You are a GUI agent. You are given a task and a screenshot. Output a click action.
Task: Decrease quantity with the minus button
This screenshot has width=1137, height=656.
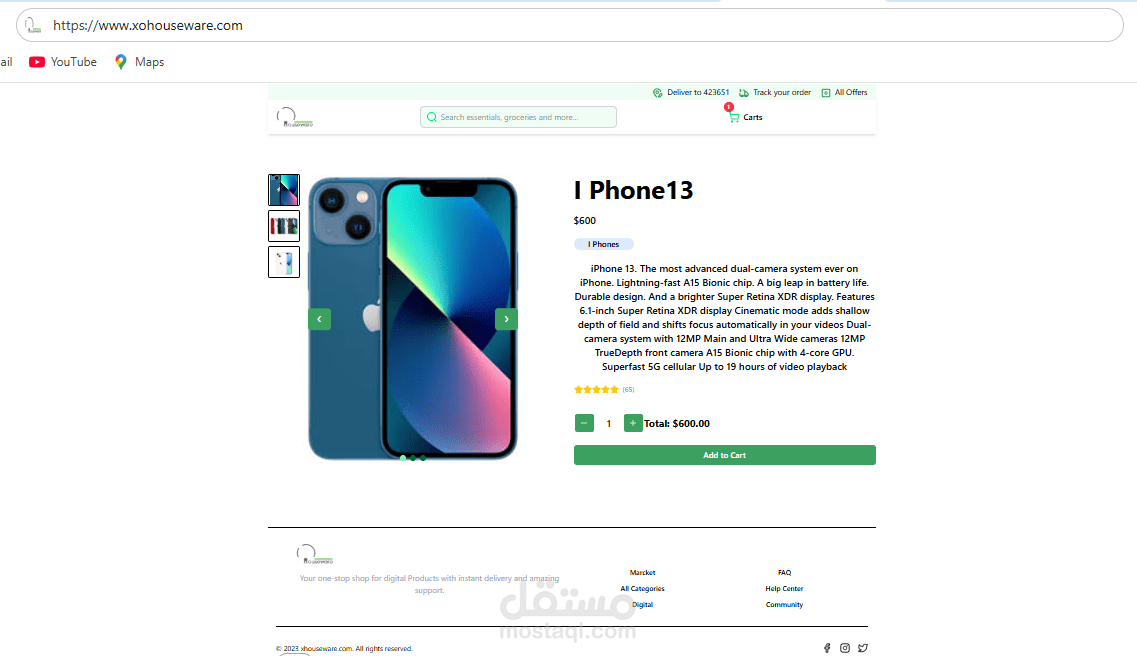click(x=584, y=423)
